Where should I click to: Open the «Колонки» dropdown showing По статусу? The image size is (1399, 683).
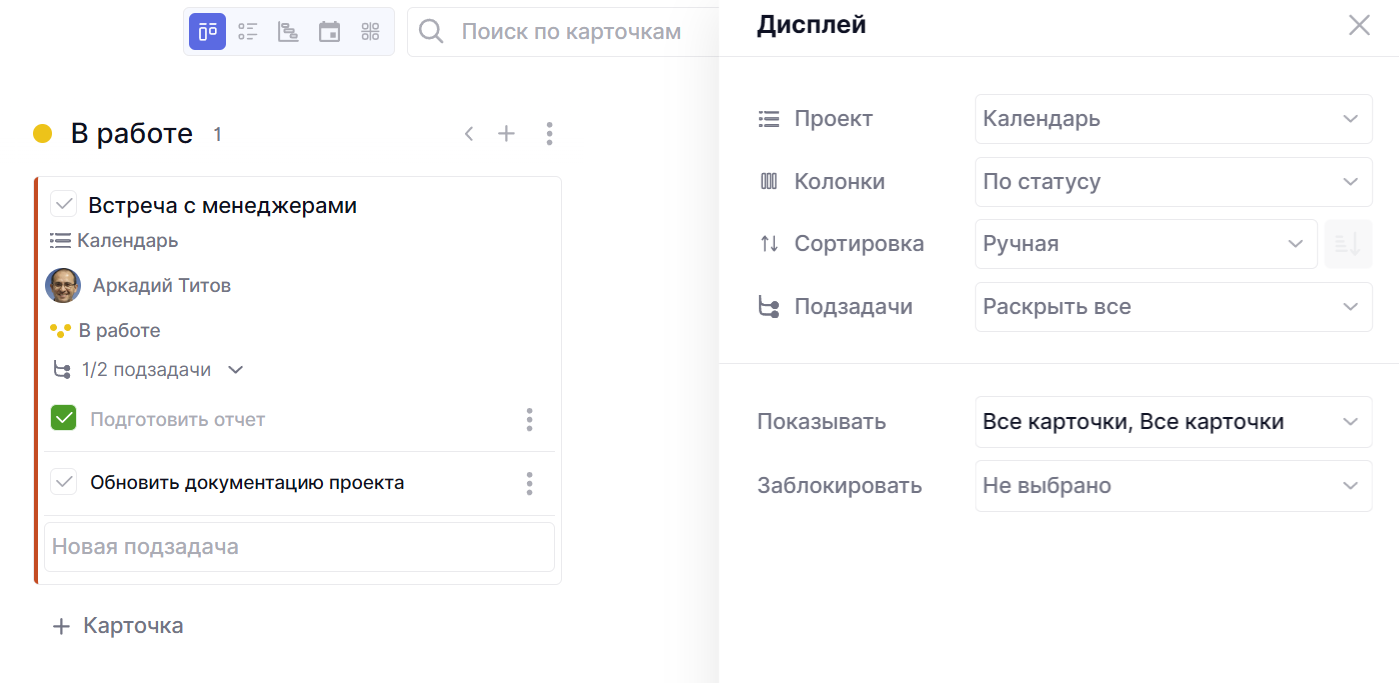tap(1173, 182)
